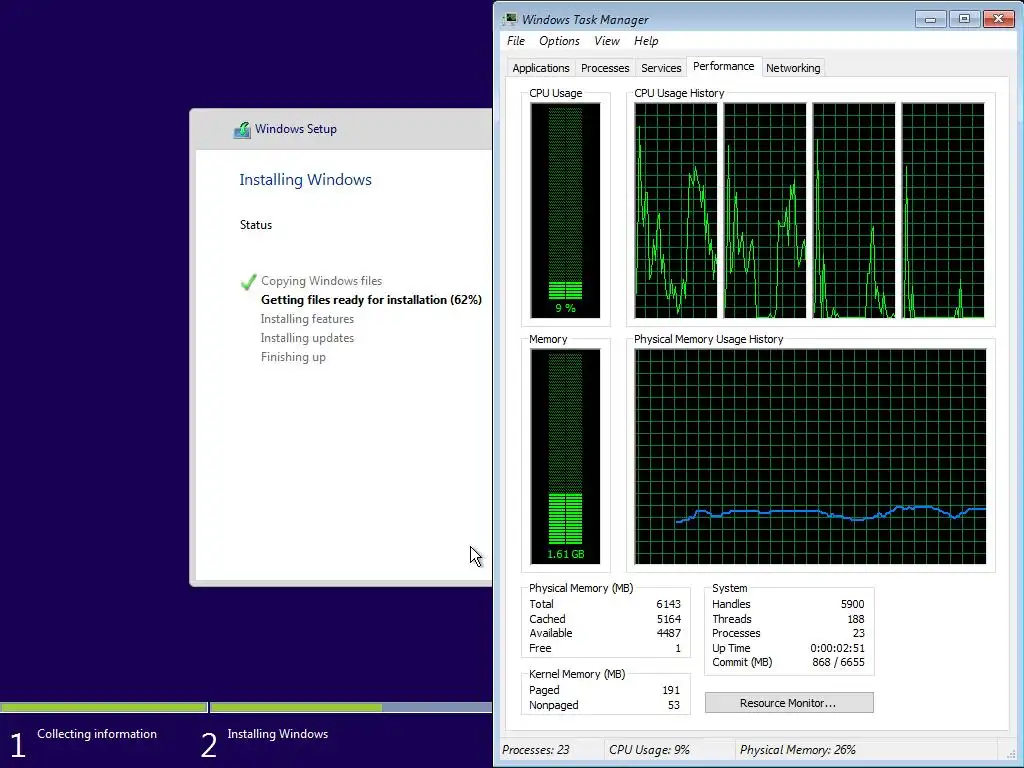Image resolution: width=1024 pixels, height=768 pixels.
Task: Switch to the Services tab
Action: pyautogui.click(x=661, y=68)
